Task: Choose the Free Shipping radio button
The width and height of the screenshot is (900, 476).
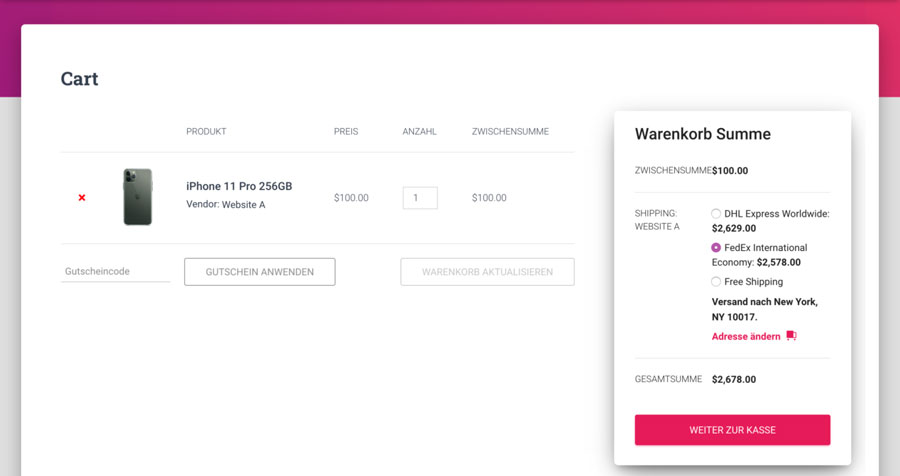Action: pos(716,281)
